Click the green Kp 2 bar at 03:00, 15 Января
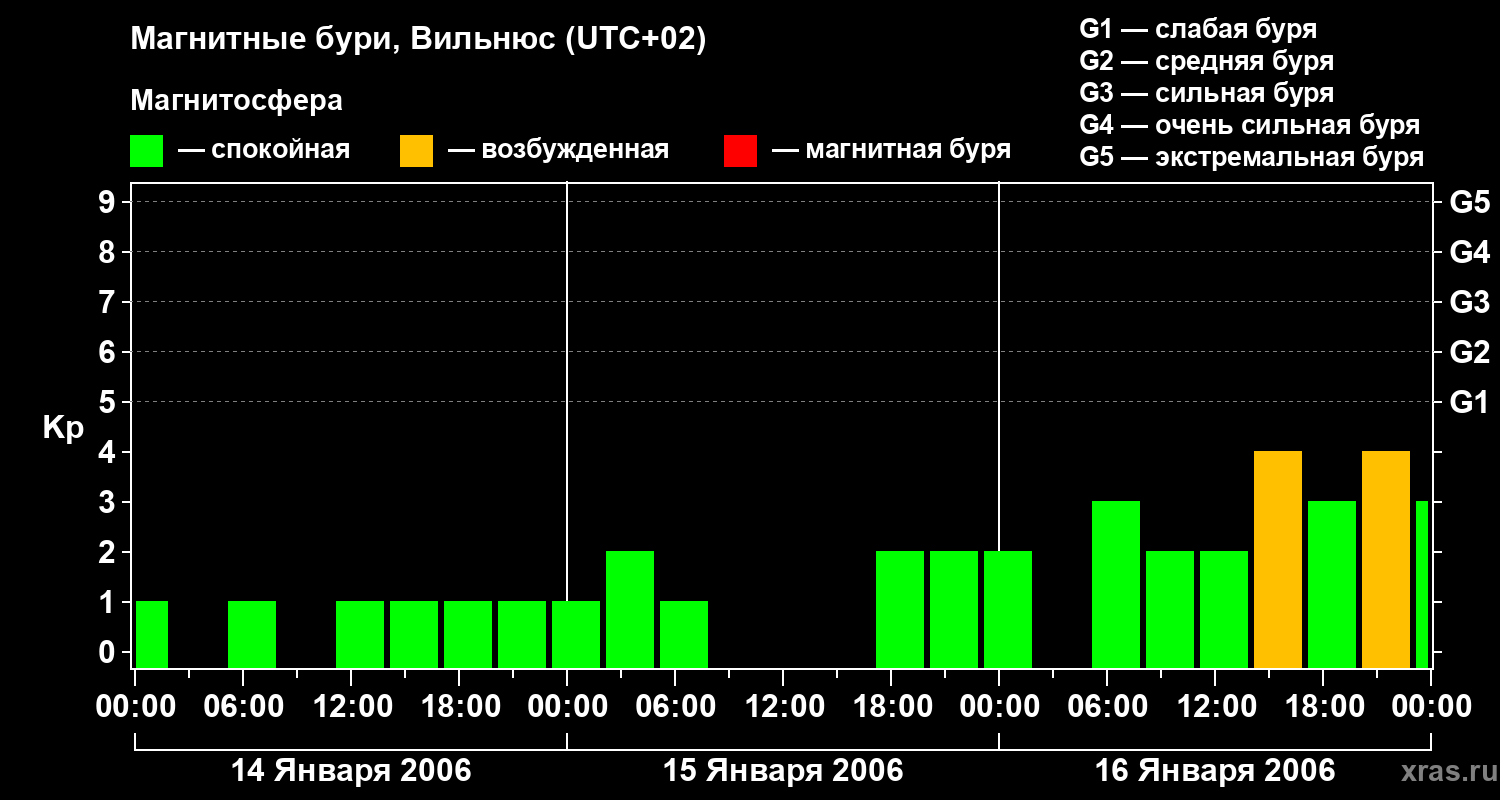The width and height of the screenshot is (1500, 800). point(630,609)
